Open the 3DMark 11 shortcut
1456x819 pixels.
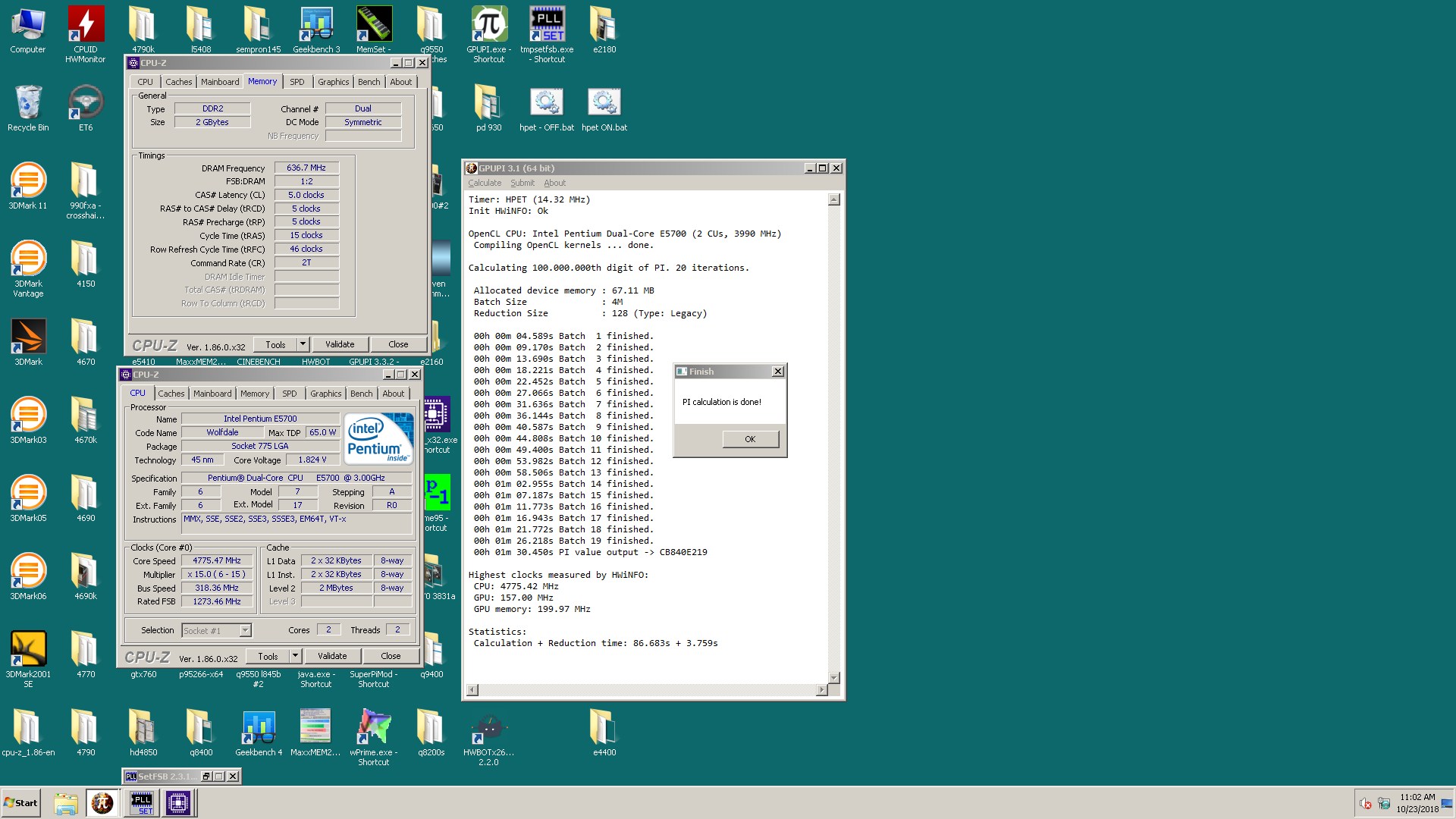tap(28, 186)
